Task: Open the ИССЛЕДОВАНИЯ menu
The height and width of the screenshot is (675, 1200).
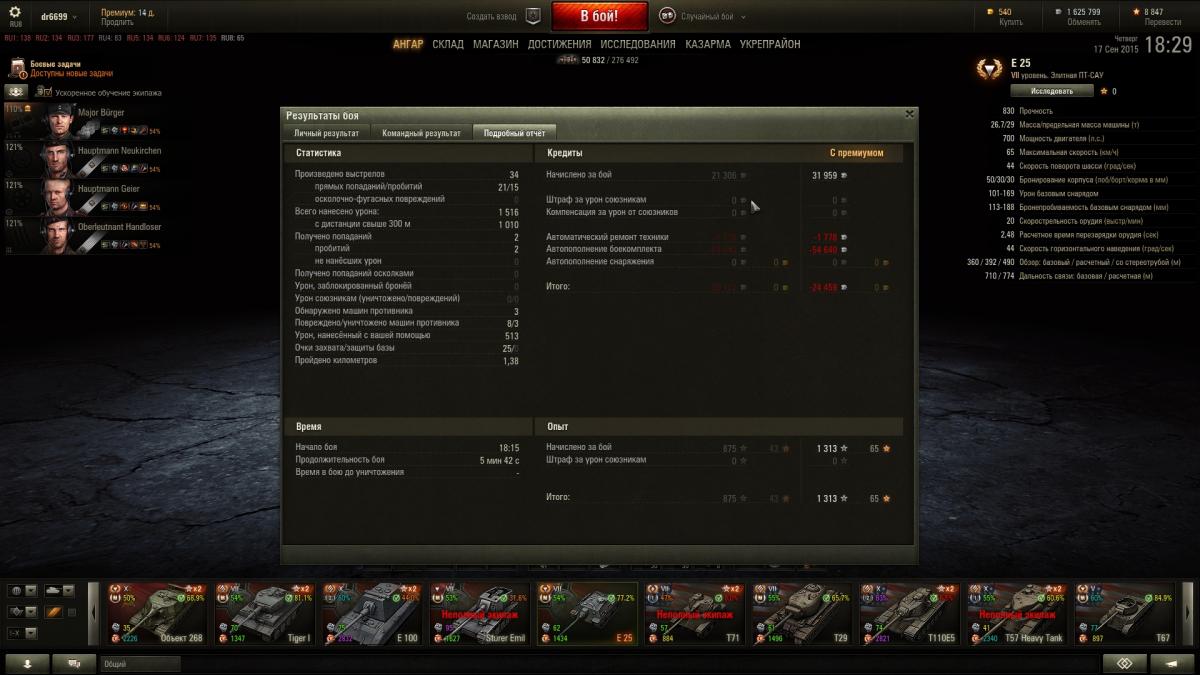Action: pos(638,44)
